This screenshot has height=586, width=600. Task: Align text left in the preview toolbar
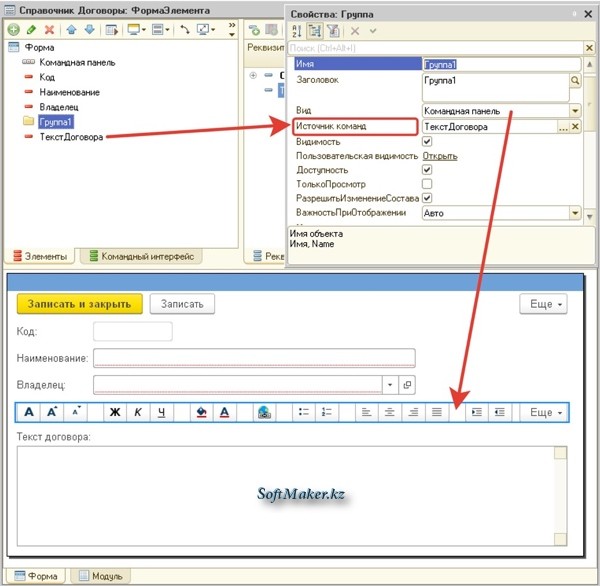367,412
